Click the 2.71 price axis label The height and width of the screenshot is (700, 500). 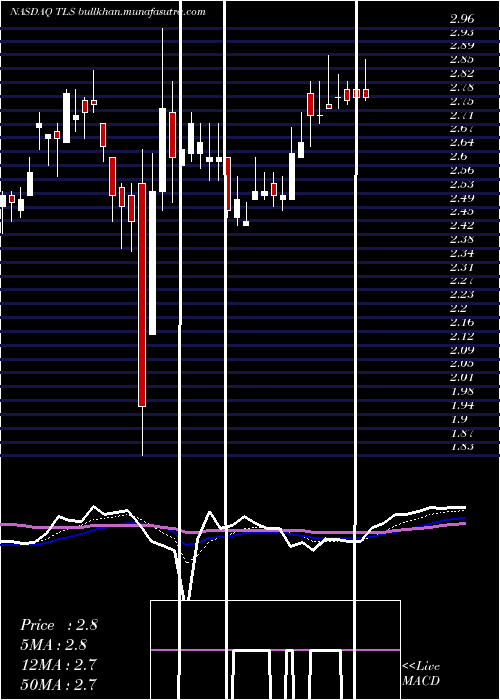(462, 115)
